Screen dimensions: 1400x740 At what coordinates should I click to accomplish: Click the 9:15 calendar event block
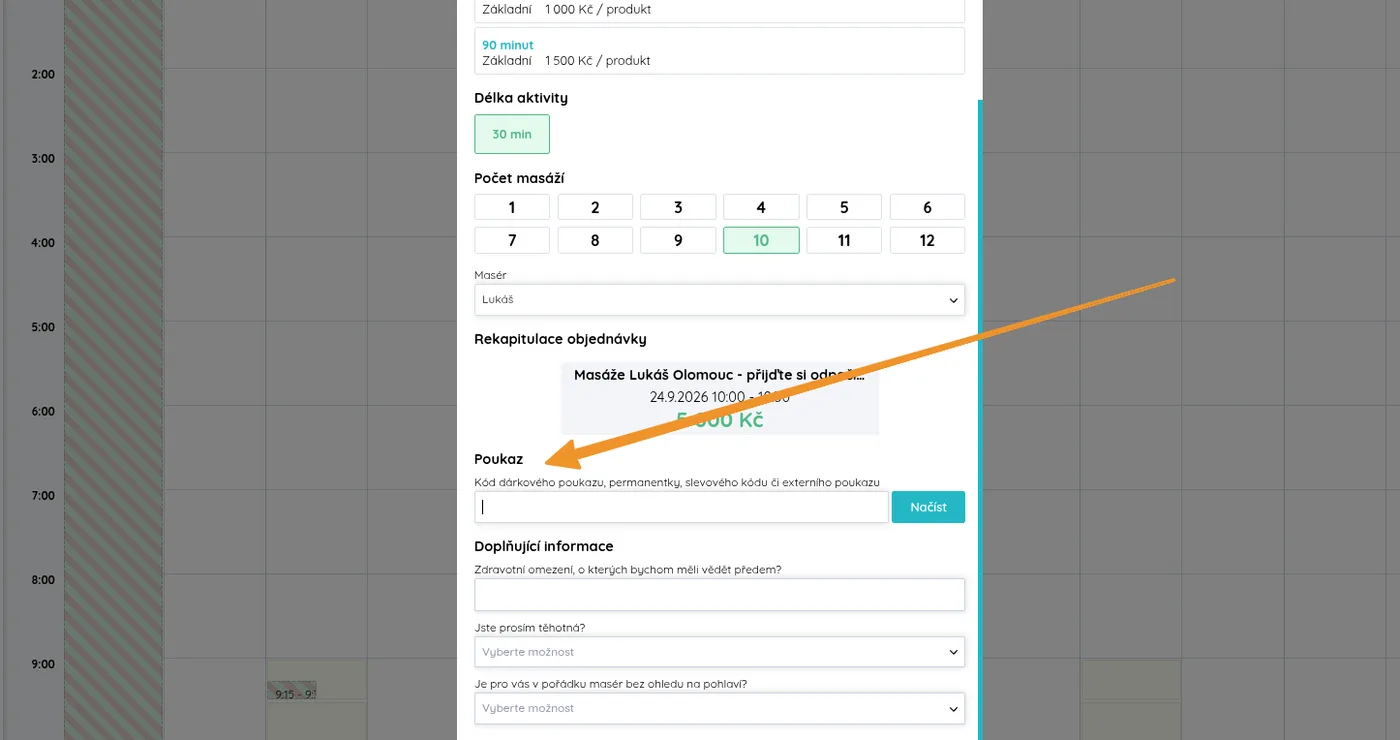click(291, 690)
